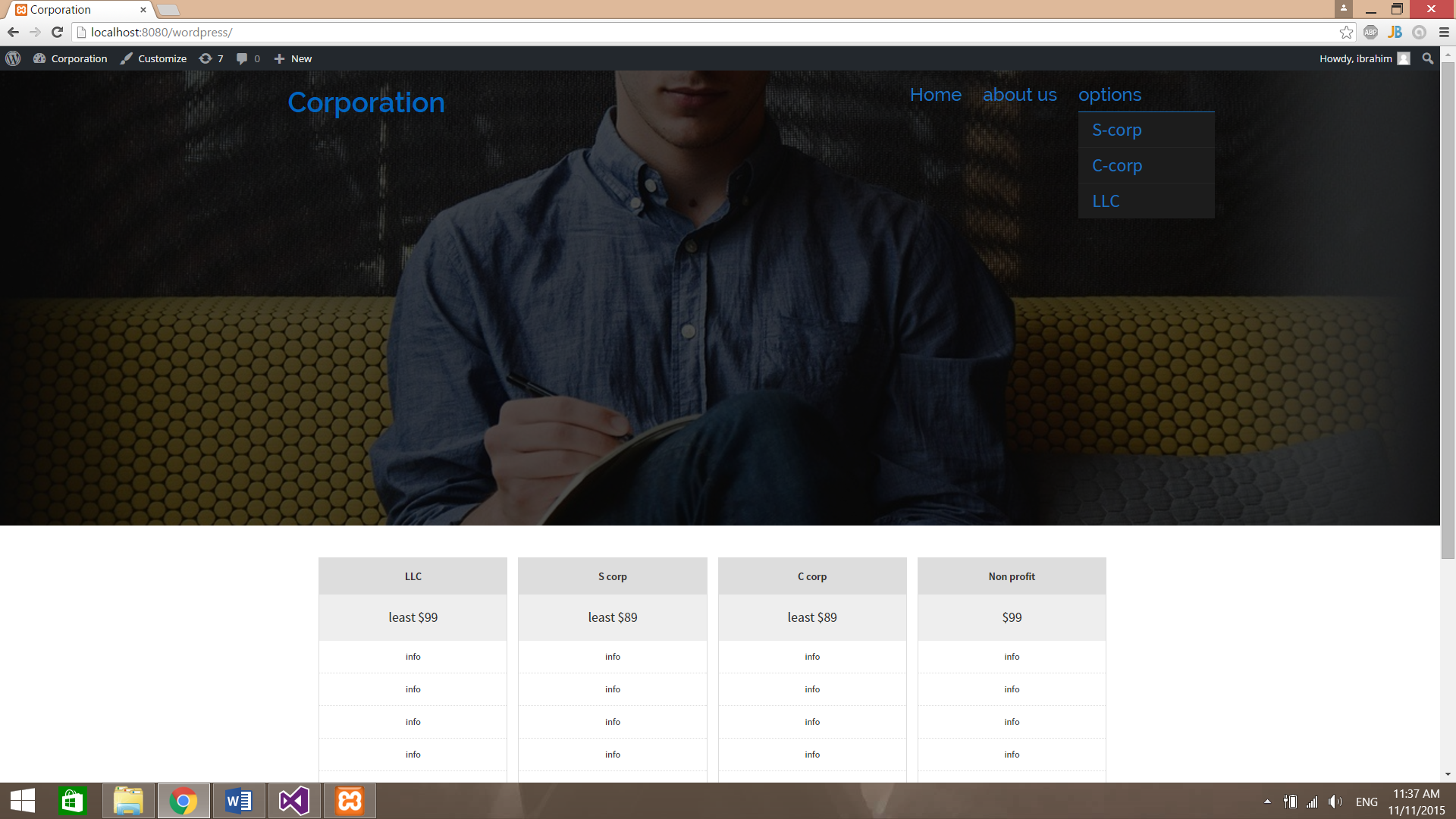Viewport: 1456px width, 819px height.
Task: Click the admin bar search magnifier
Action: point(1427,58)
